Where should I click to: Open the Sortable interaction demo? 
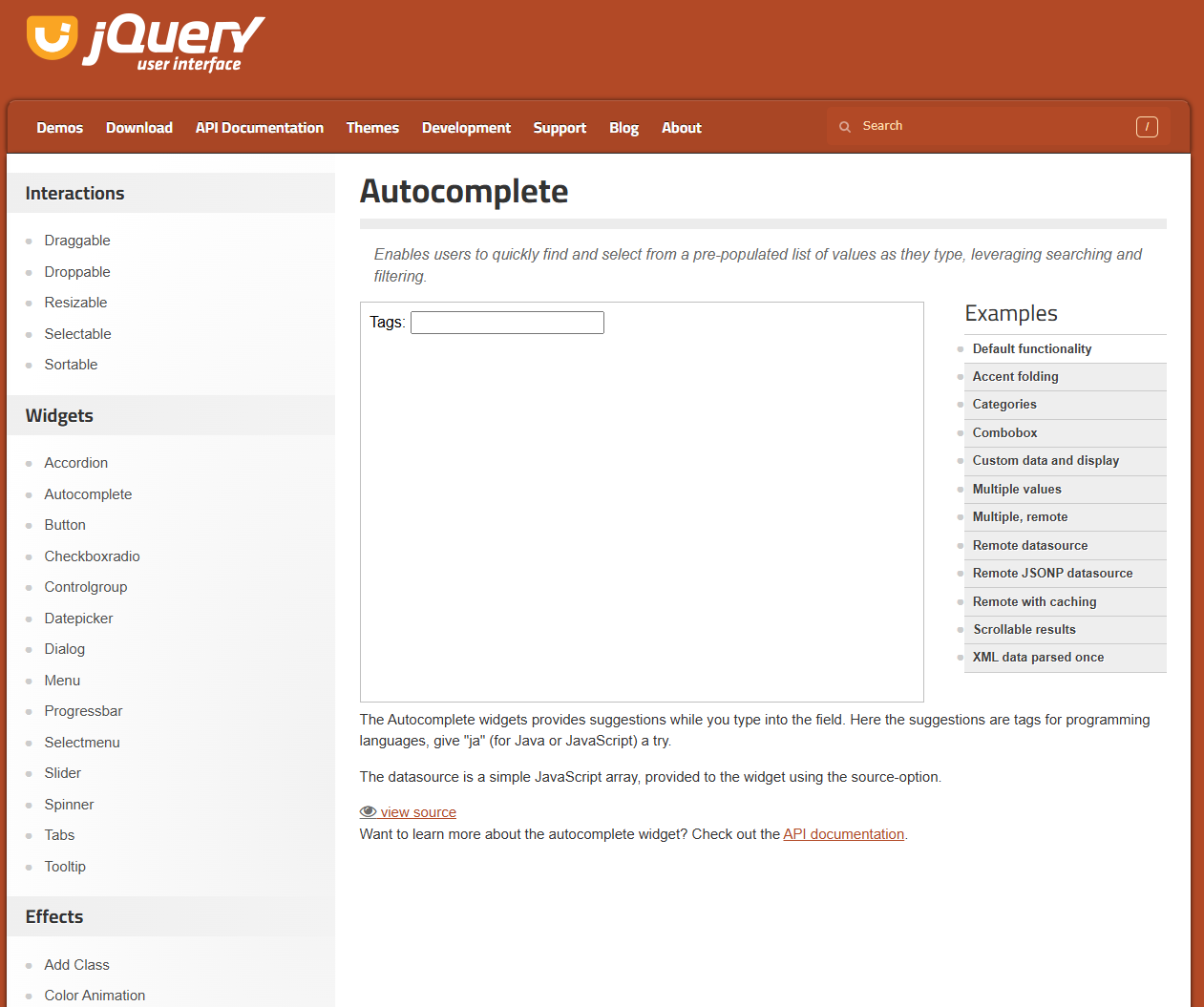[71, 365]
